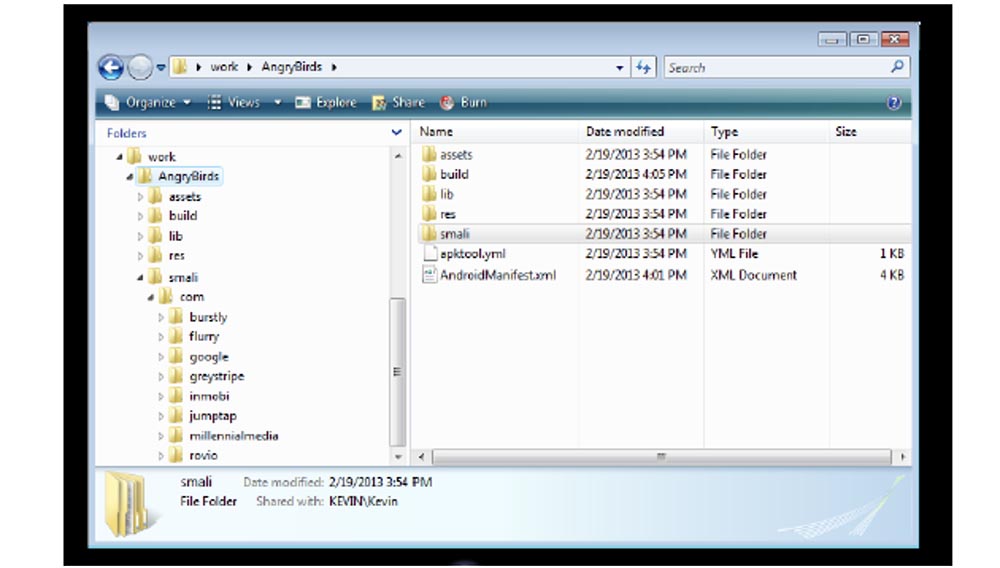Select rovio folder in tree

point(203,456)
